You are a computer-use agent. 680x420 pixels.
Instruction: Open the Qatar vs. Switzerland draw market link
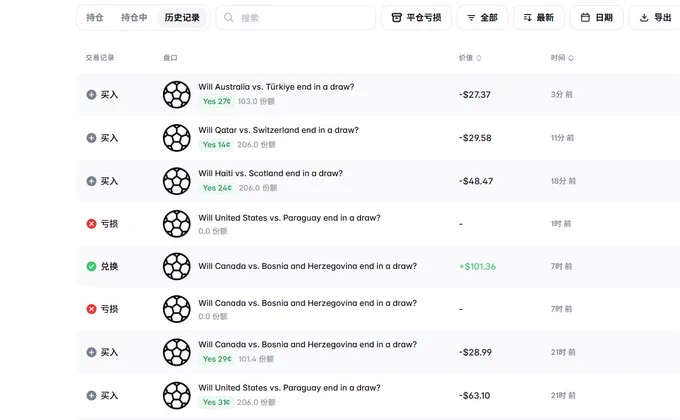coord(278,130)
